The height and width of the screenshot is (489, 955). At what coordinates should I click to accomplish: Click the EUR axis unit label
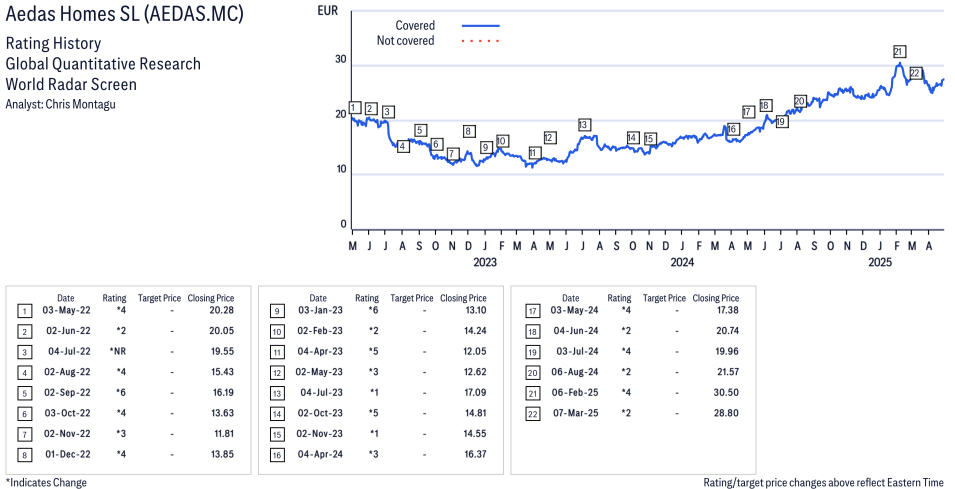(x=328, y=11)
